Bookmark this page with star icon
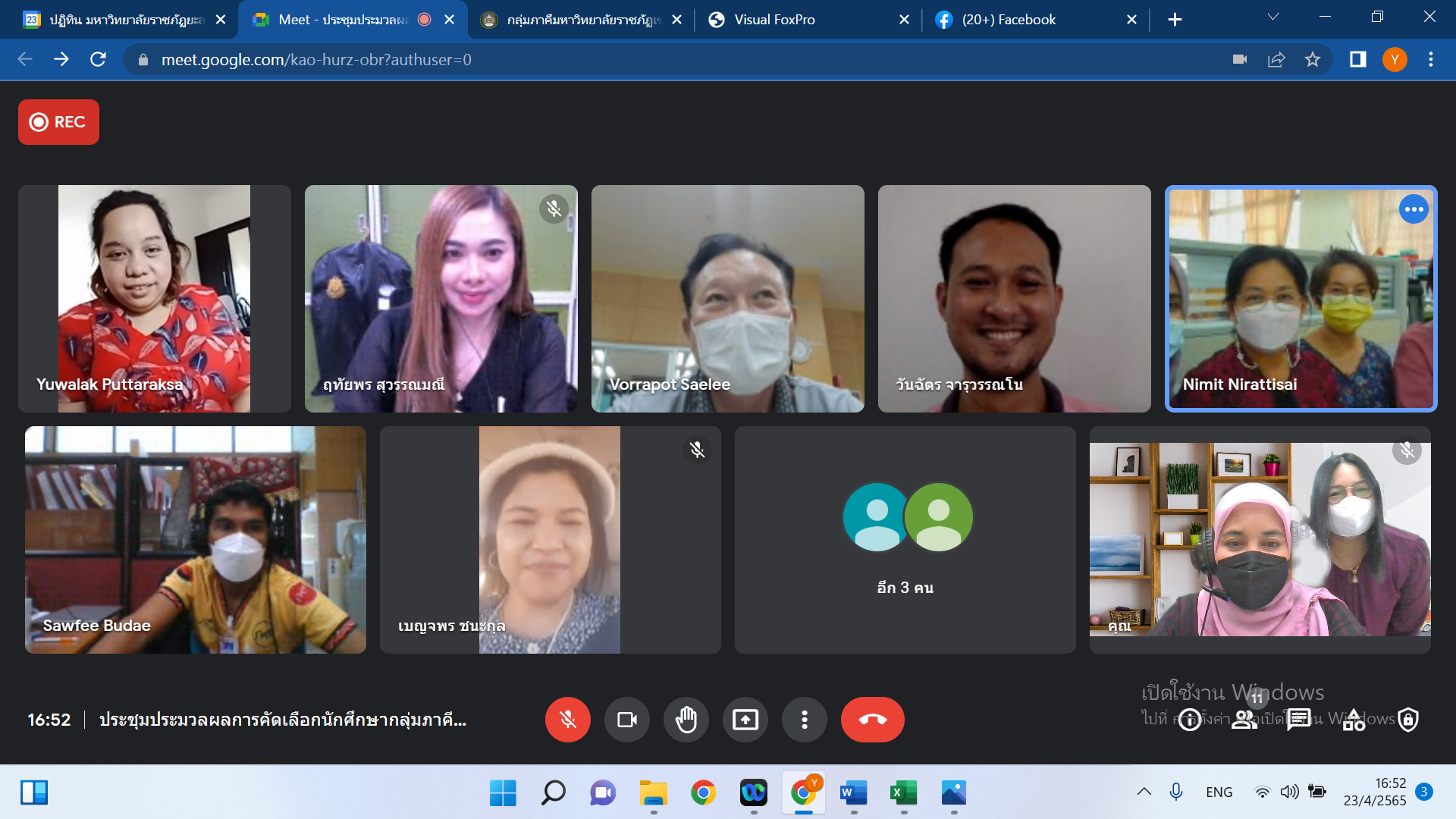The width and height of the screenshot is (1456, 819). click(x=1313, y=59)
